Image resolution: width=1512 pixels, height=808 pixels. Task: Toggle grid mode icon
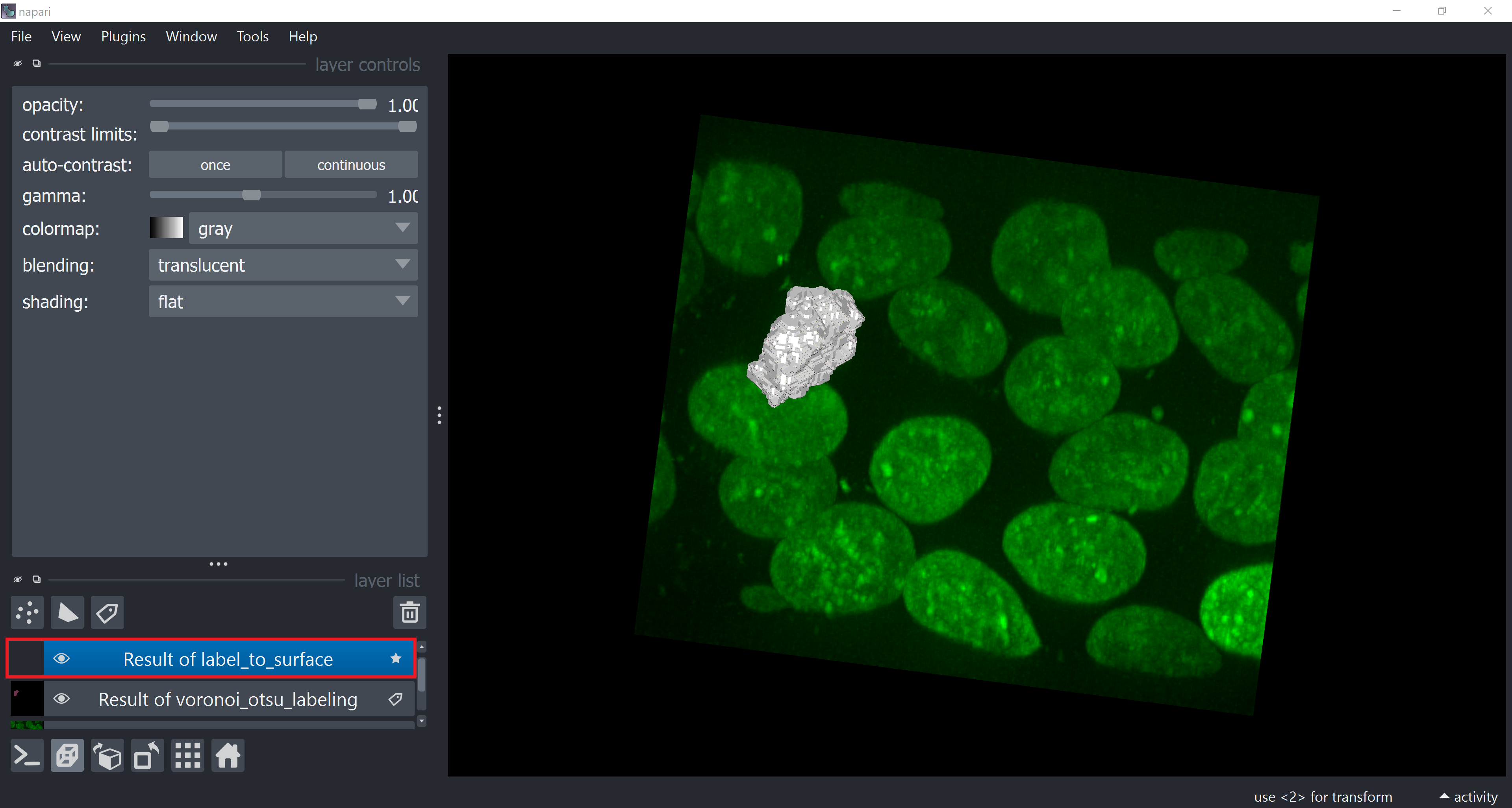pos(188,755)
